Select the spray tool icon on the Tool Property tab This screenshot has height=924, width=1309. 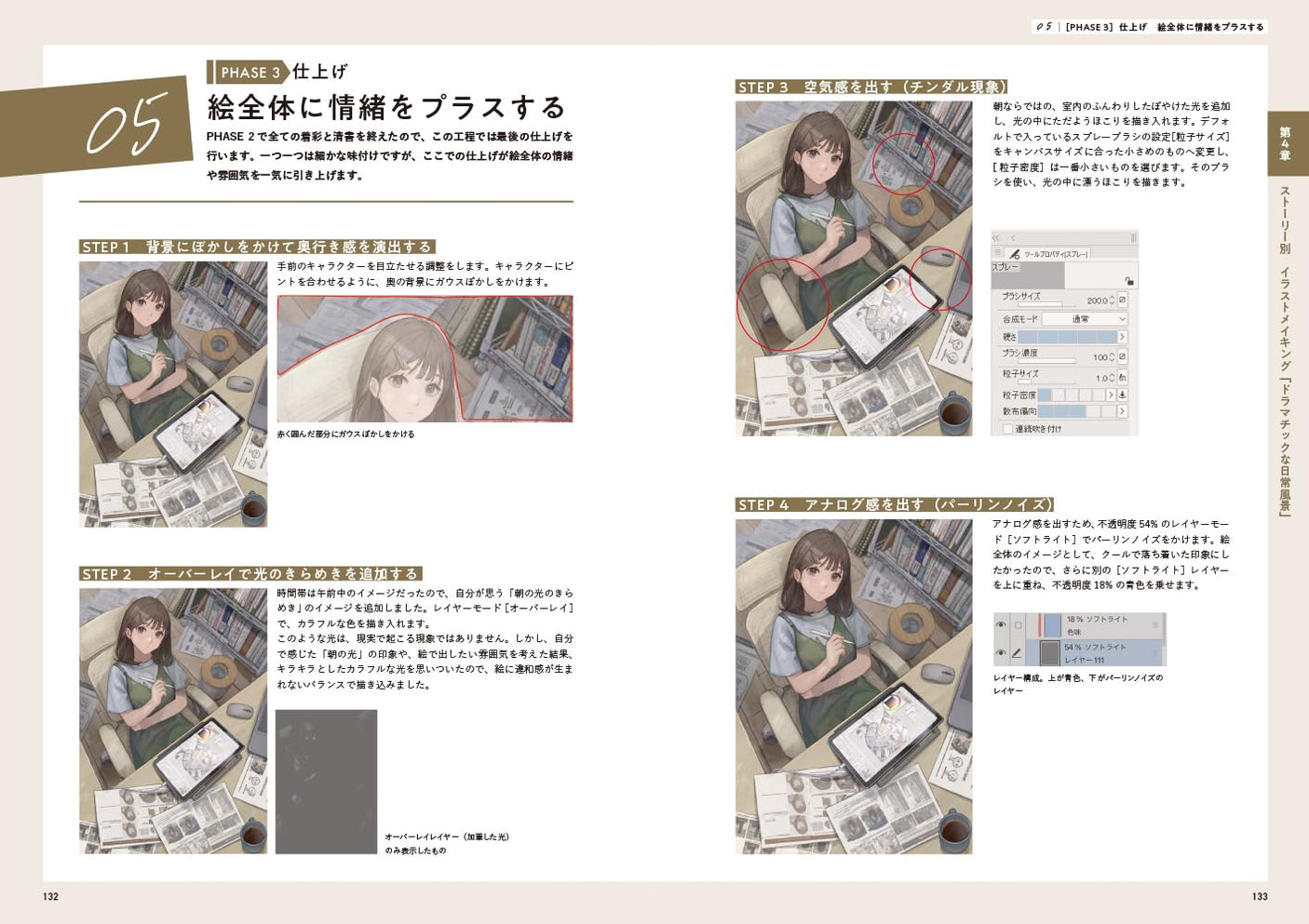pyautogui.click(x=1015, y=254)
